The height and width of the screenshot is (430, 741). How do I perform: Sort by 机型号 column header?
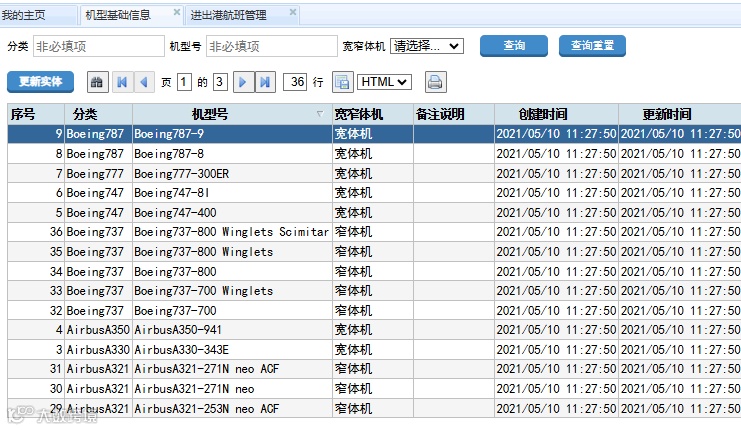[232, 114]
